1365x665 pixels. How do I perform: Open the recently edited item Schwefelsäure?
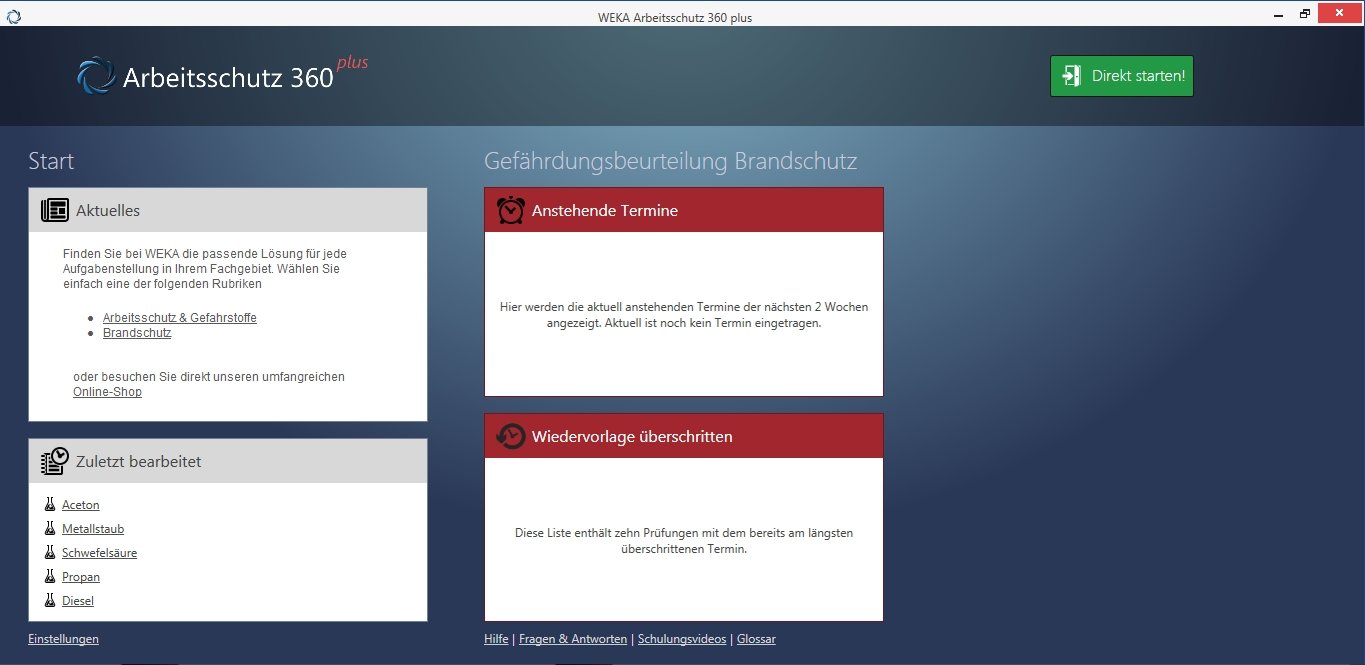[99, 553]
